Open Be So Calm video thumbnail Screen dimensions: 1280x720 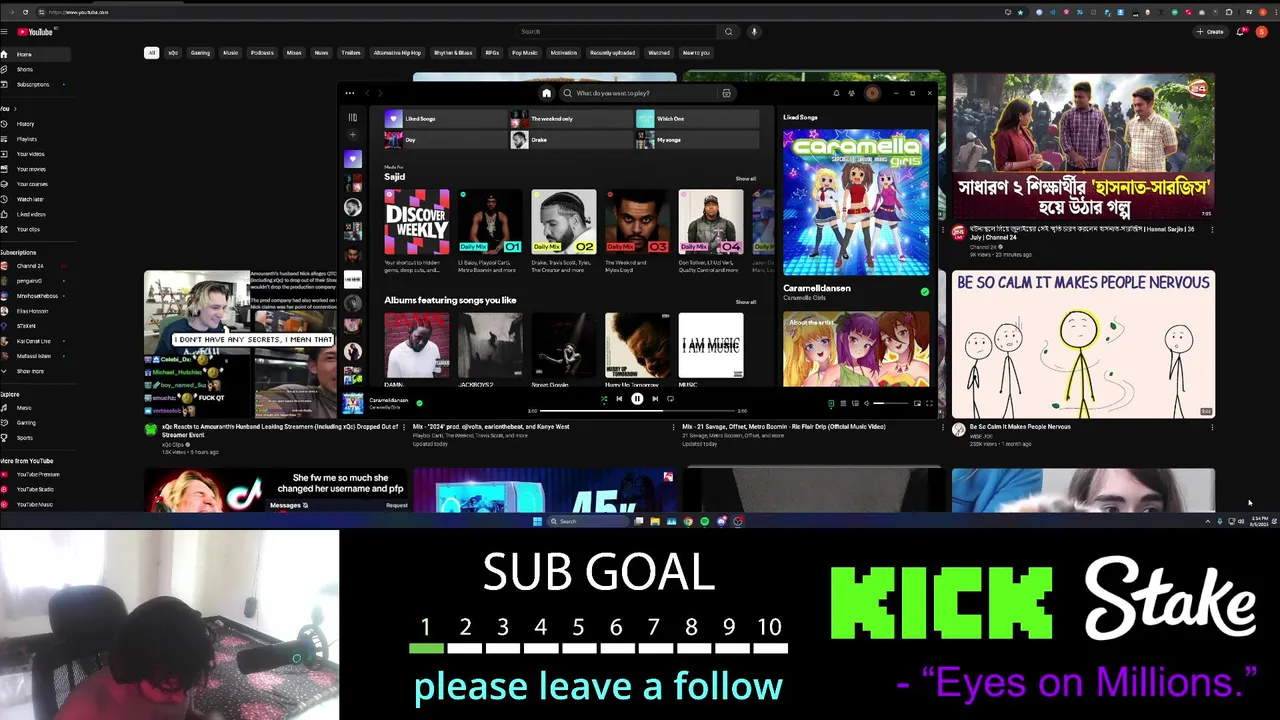(x=1083, y=344)
